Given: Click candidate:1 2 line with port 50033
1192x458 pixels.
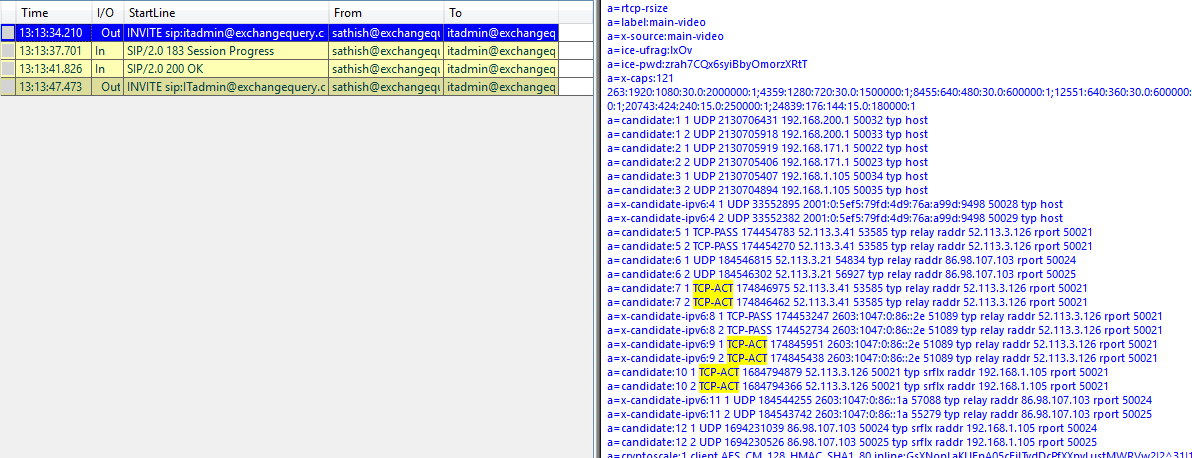Looking at the screenshot, I should click(767, 135).
